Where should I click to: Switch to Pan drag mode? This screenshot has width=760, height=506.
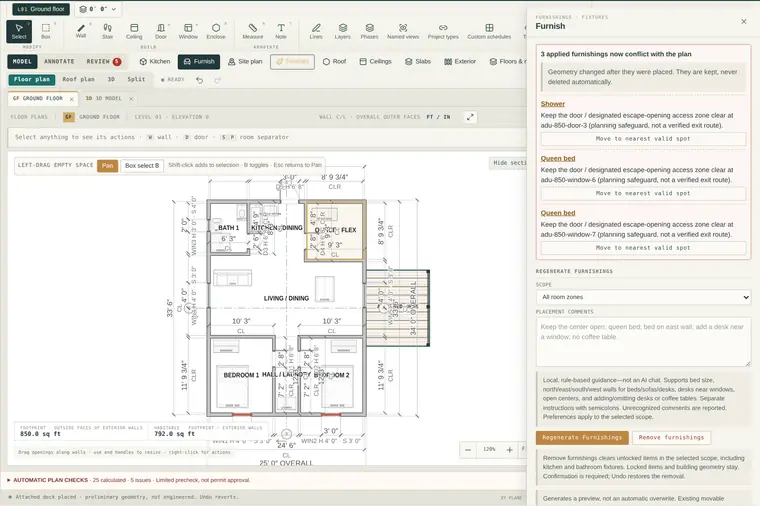107,165
